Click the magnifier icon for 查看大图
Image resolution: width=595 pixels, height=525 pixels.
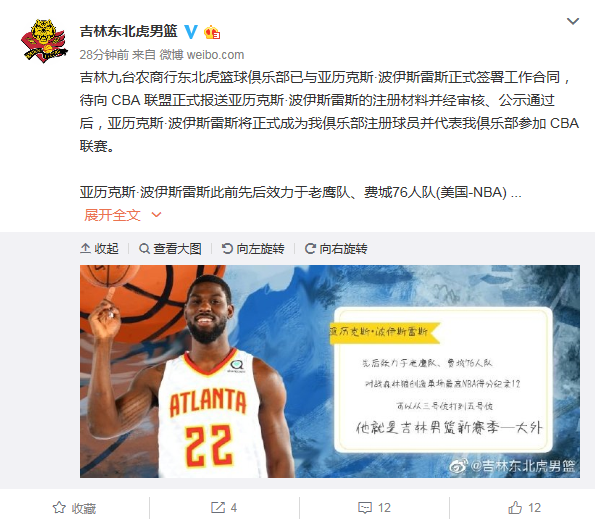tap(144, 249)
